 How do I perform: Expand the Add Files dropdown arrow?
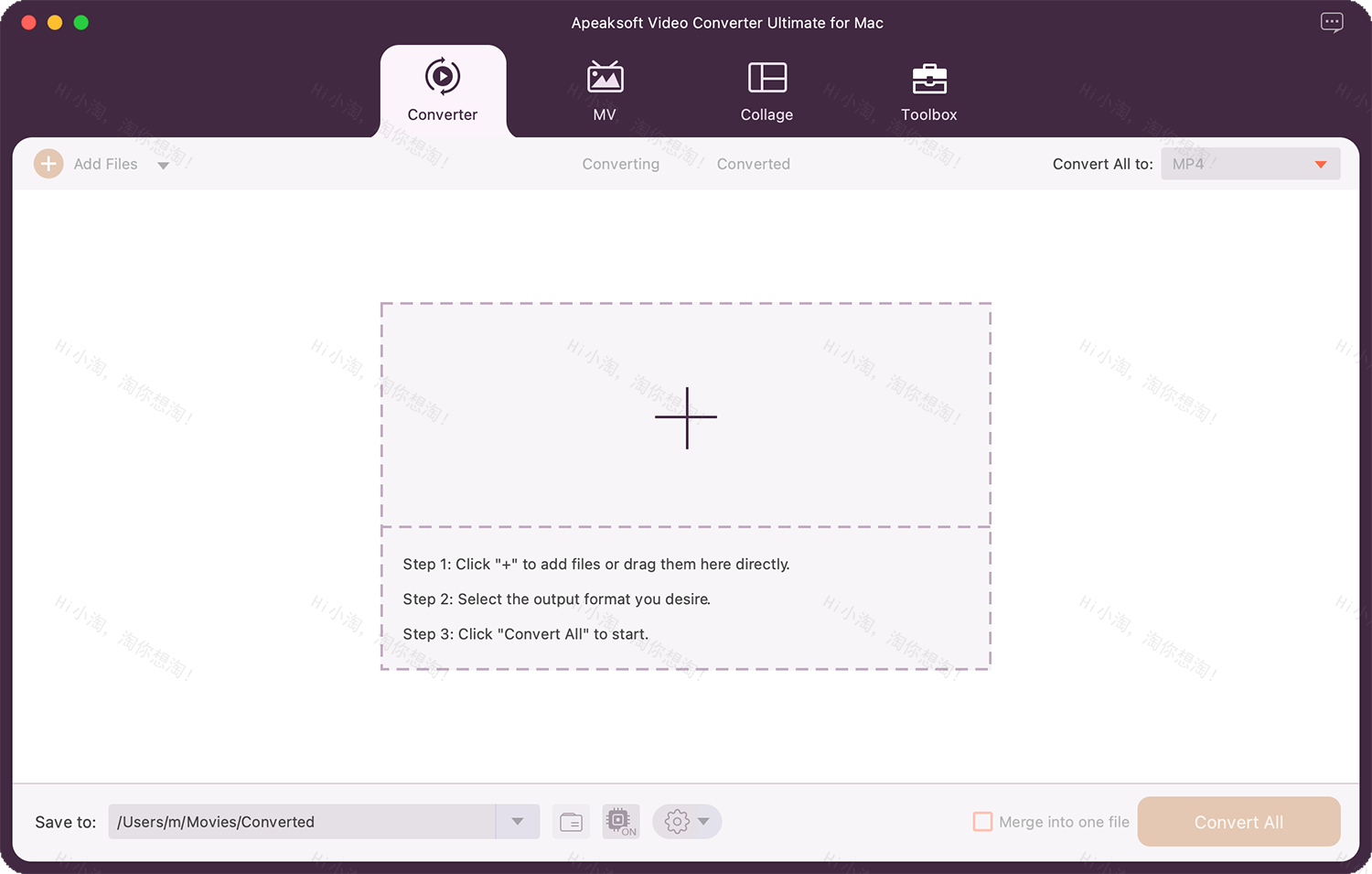click(163, 166)
